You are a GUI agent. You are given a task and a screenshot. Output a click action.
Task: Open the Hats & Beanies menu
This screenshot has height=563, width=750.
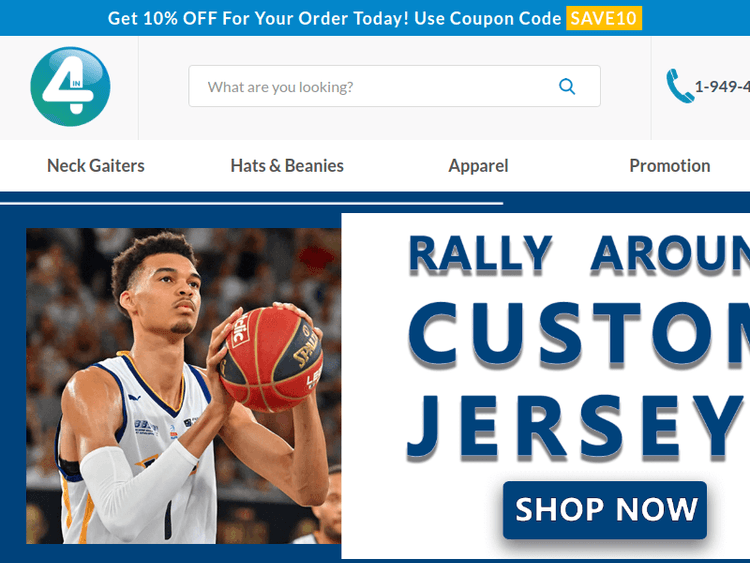287,166
